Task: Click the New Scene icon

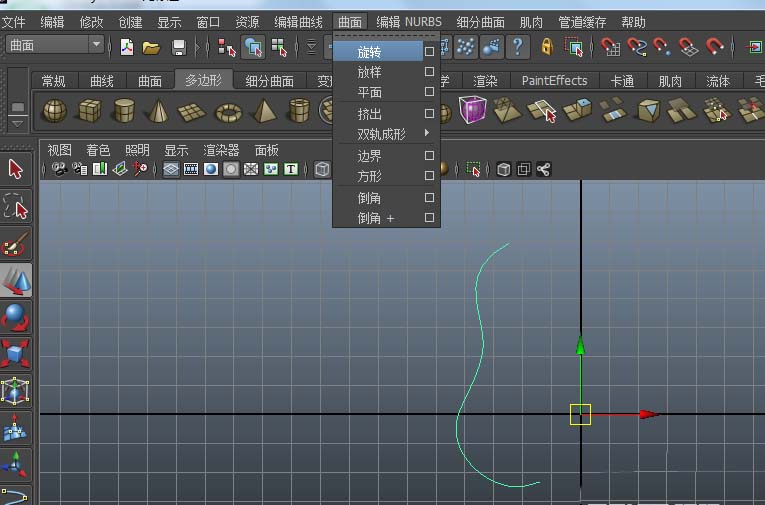Action: coord(127,47)
